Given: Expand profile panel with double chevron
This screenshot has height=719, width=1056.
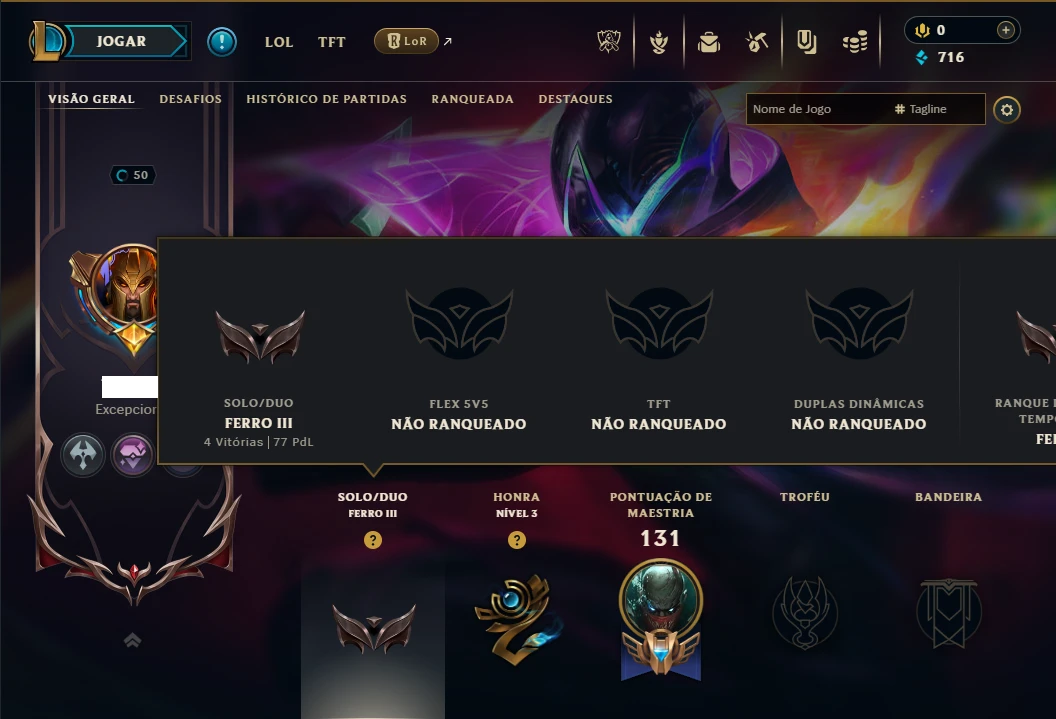Looking at the screenshot, I should click(133, 640).
